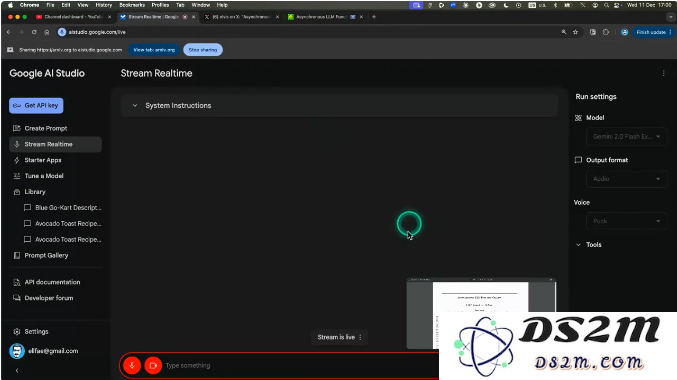Expand the Tools section

(x=588, y=244)
